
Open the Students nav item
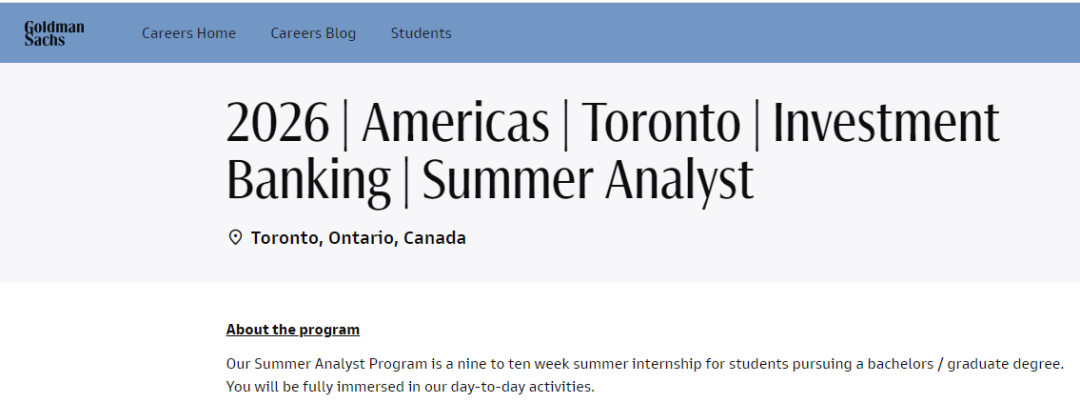point(421,33)
